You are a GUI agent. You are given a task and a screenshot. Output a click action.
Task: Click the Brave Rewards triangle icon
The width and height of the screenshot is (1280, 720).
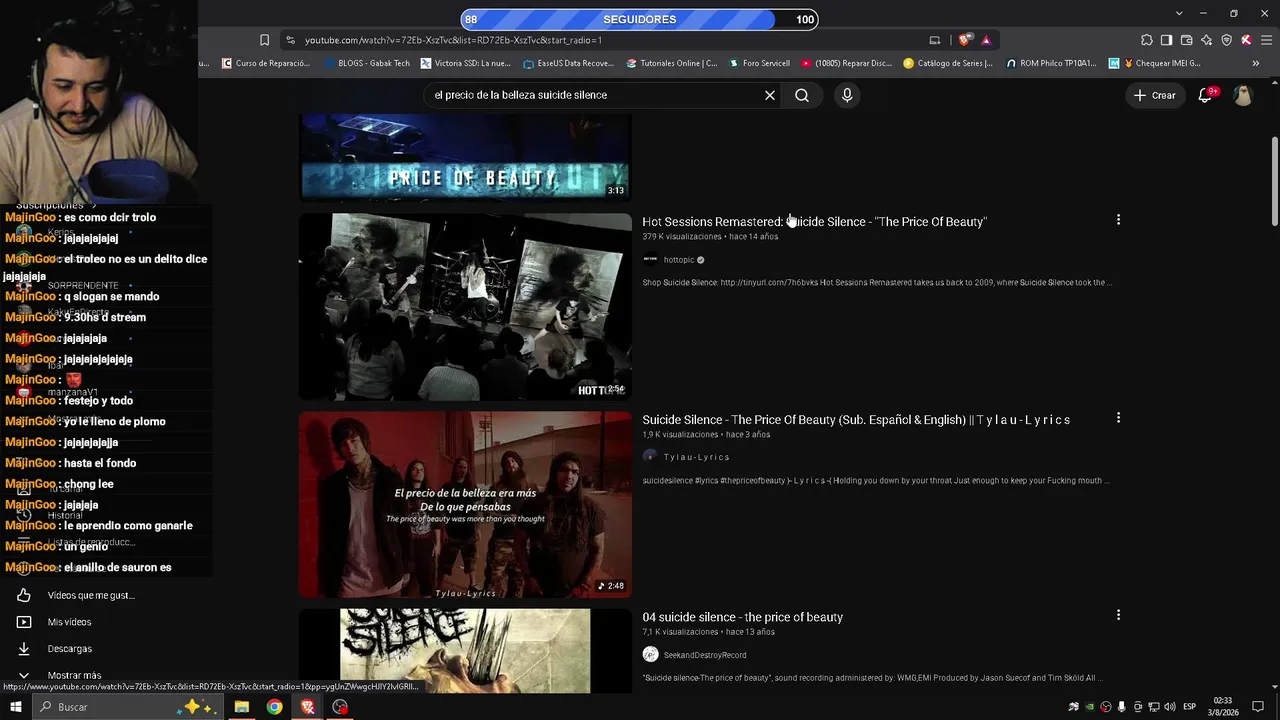point(986,40)
